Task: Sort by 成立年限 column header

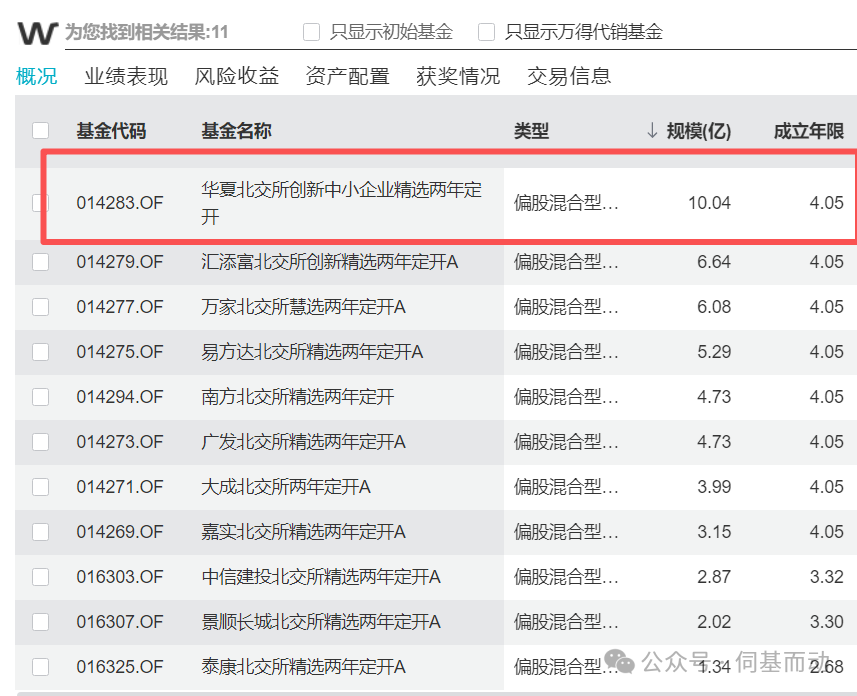Action: point(809,131)
